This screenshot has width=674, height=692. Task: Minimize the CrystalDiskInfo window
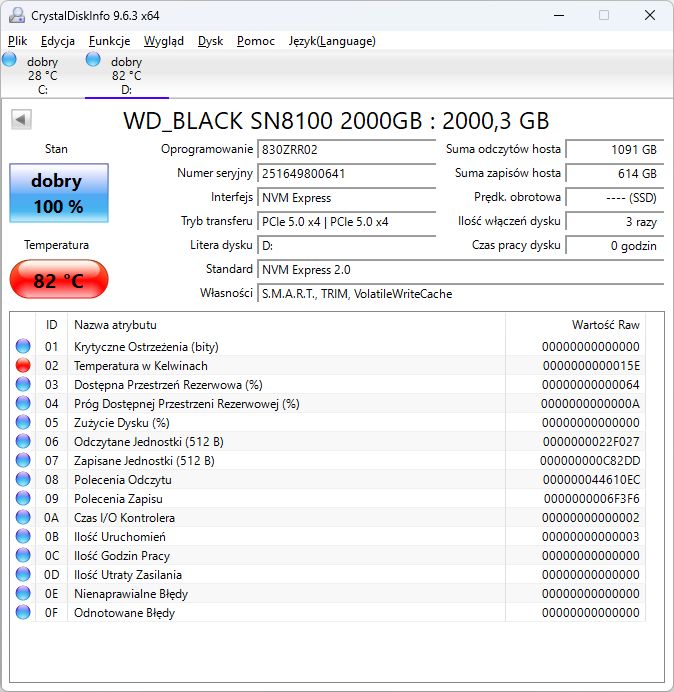pos(559,15)
